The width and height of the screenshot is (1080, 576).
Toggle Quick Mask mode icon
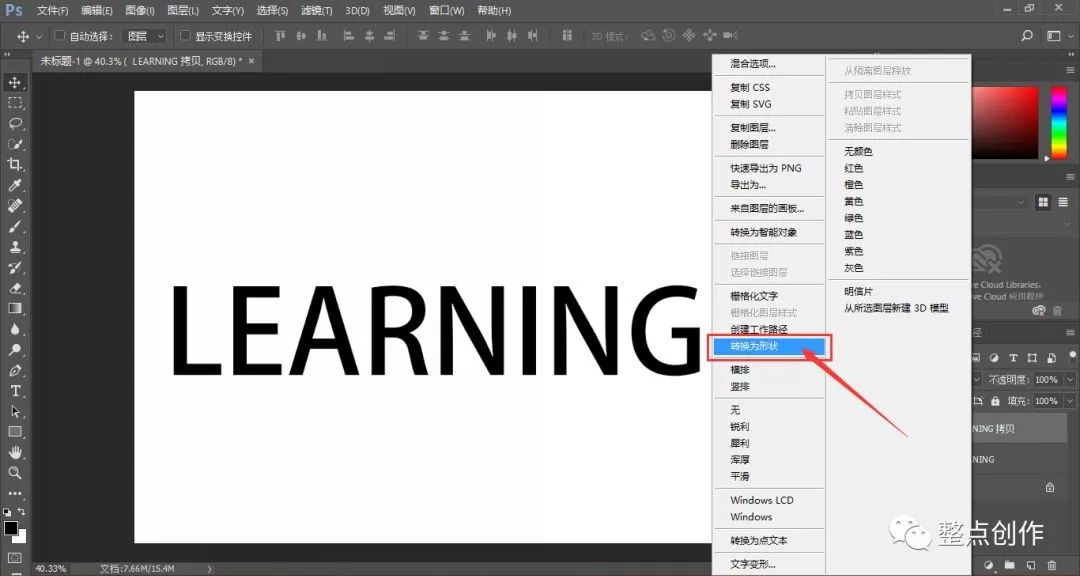coord(14,557)
